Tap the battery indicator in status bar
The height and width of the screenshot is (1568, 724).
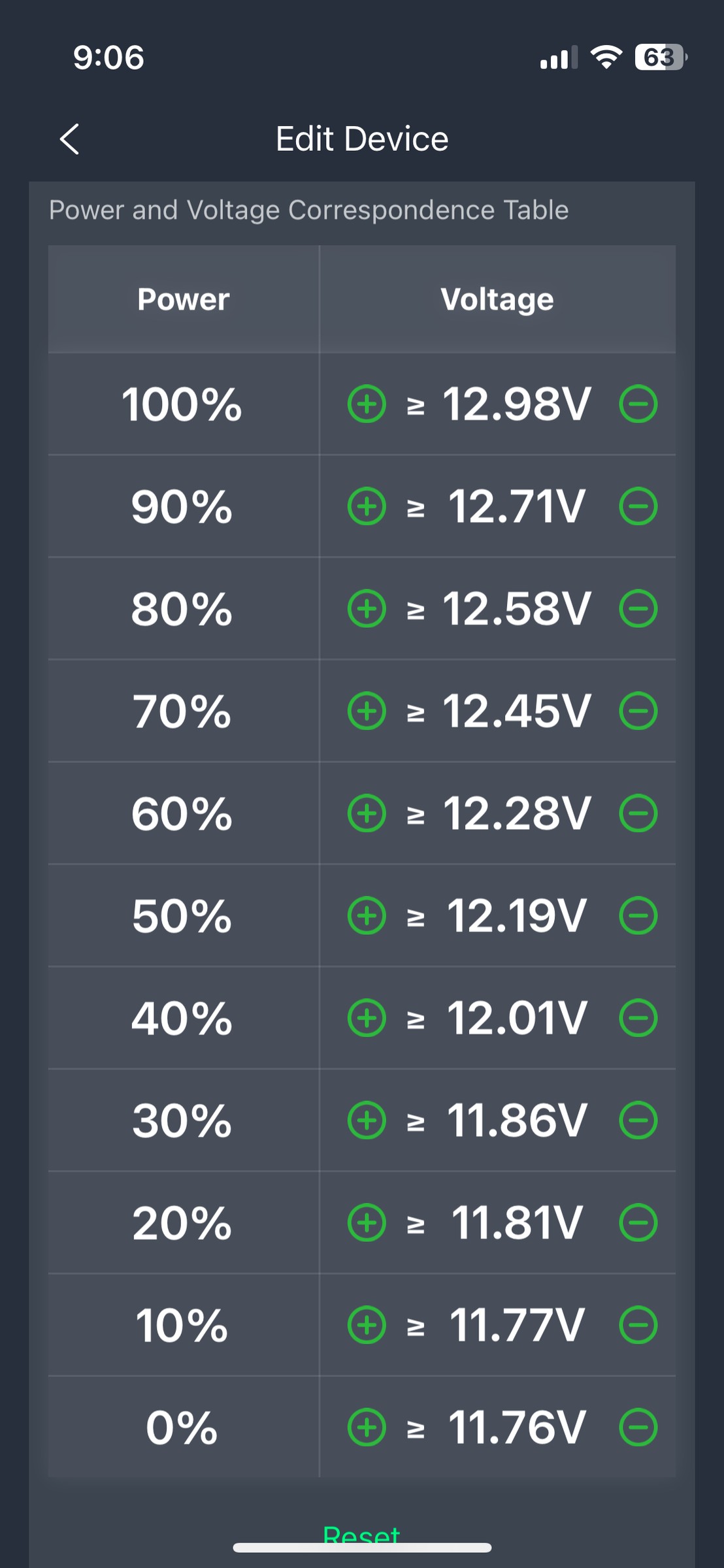[660, 57]
